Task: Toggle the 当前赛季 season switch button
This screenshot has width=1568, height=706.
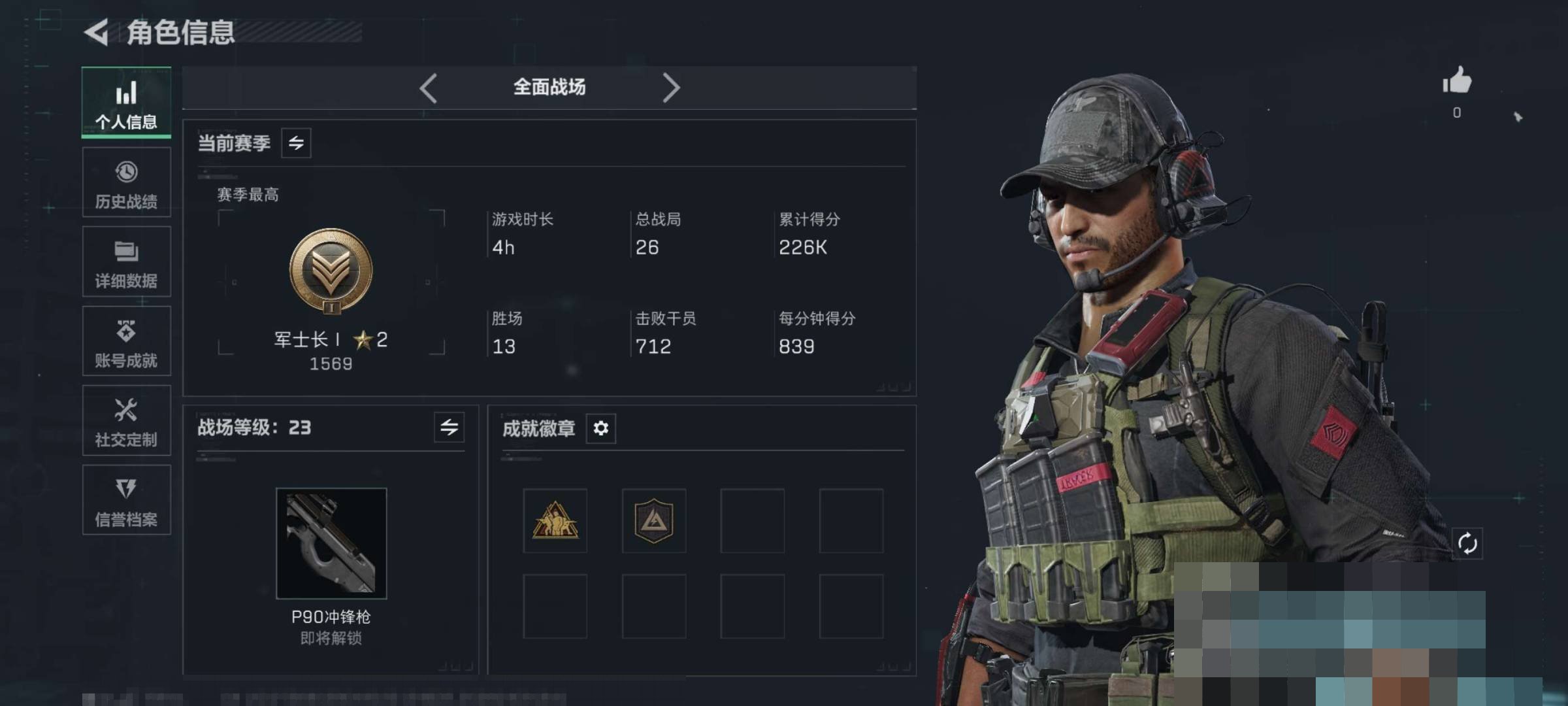Action: (296, 143)
